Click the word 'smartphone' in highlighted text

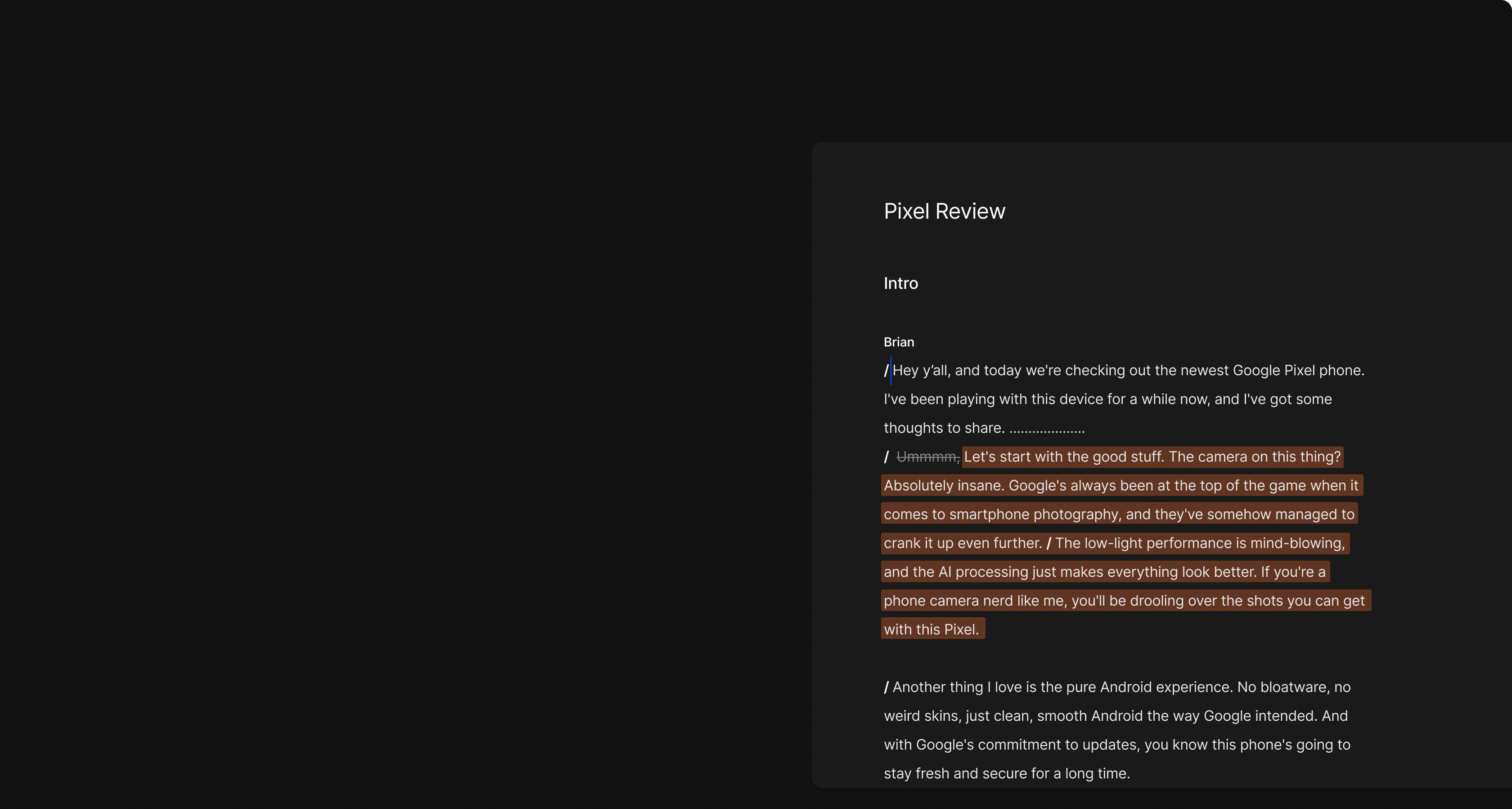(989, 514)
